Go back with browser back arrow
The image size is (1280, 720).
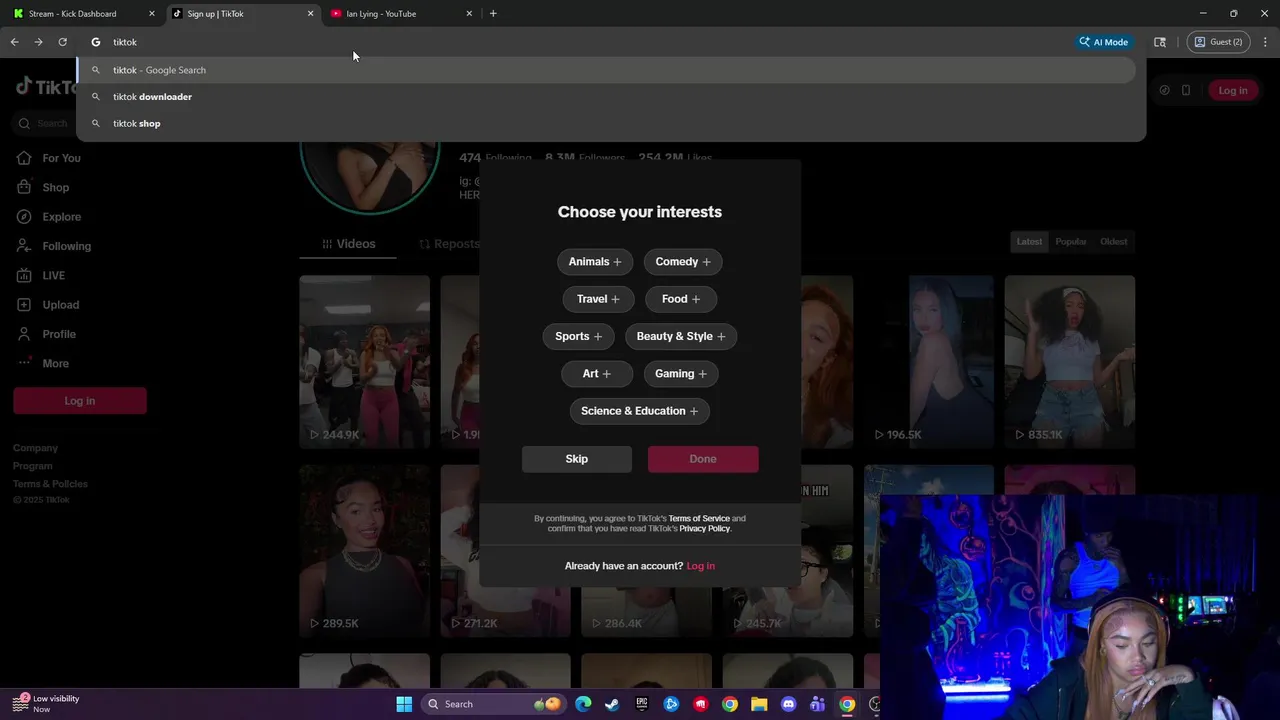14,42
